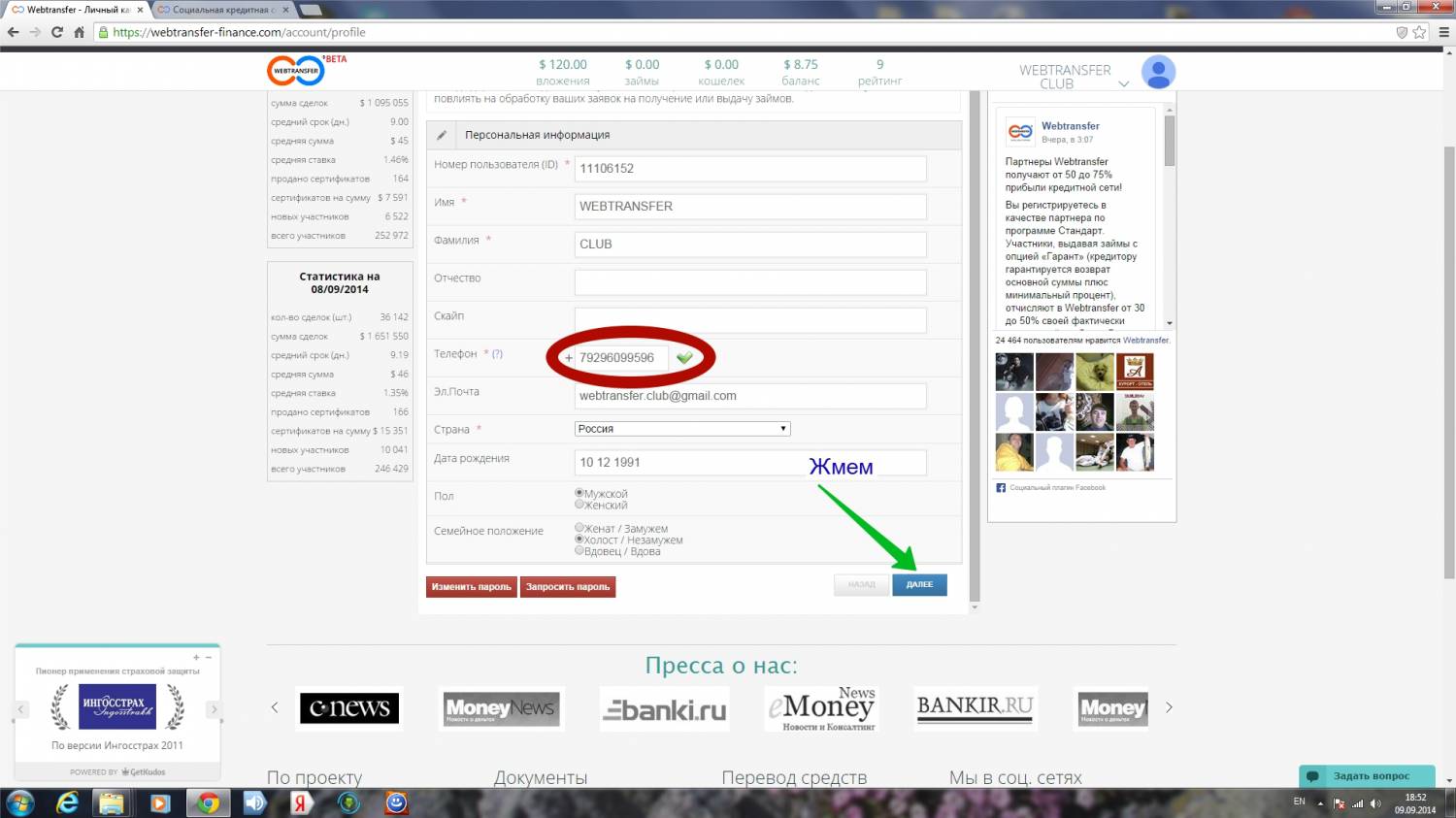Go to browser home page icon

pyautogui.click(x=80, y=32)
